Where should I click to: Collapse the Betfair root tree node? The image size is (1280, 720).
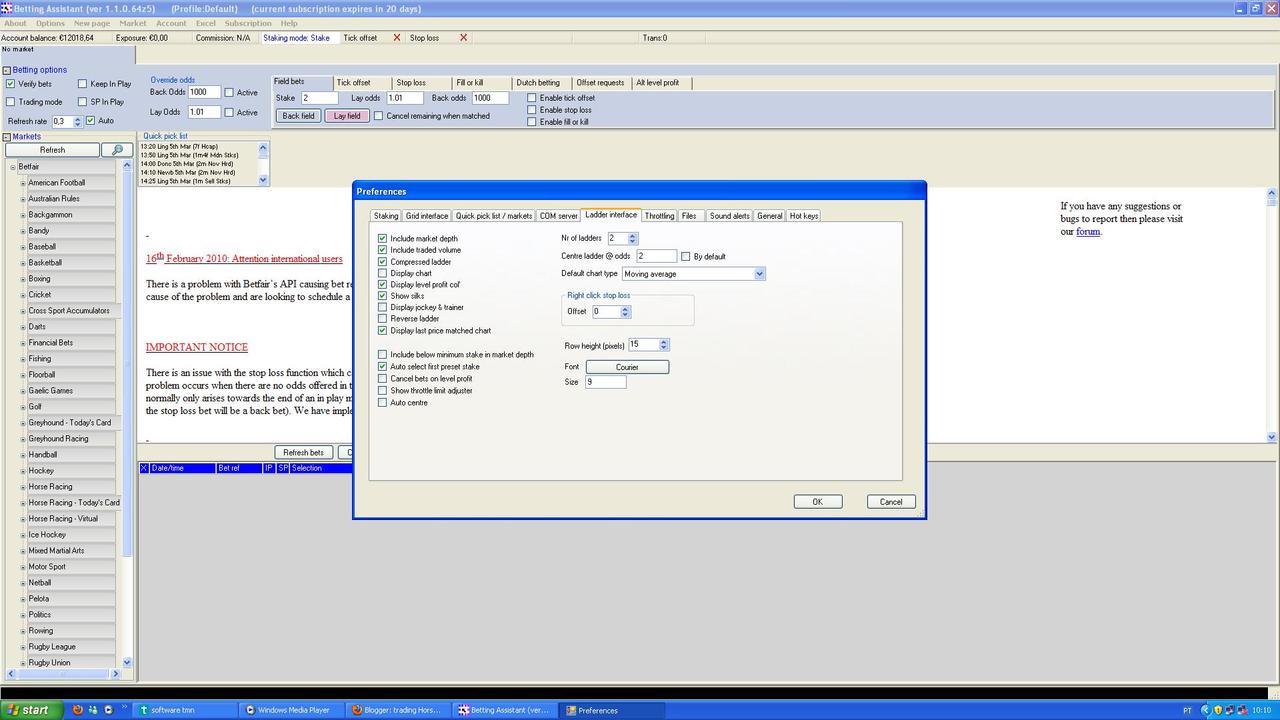14,167
